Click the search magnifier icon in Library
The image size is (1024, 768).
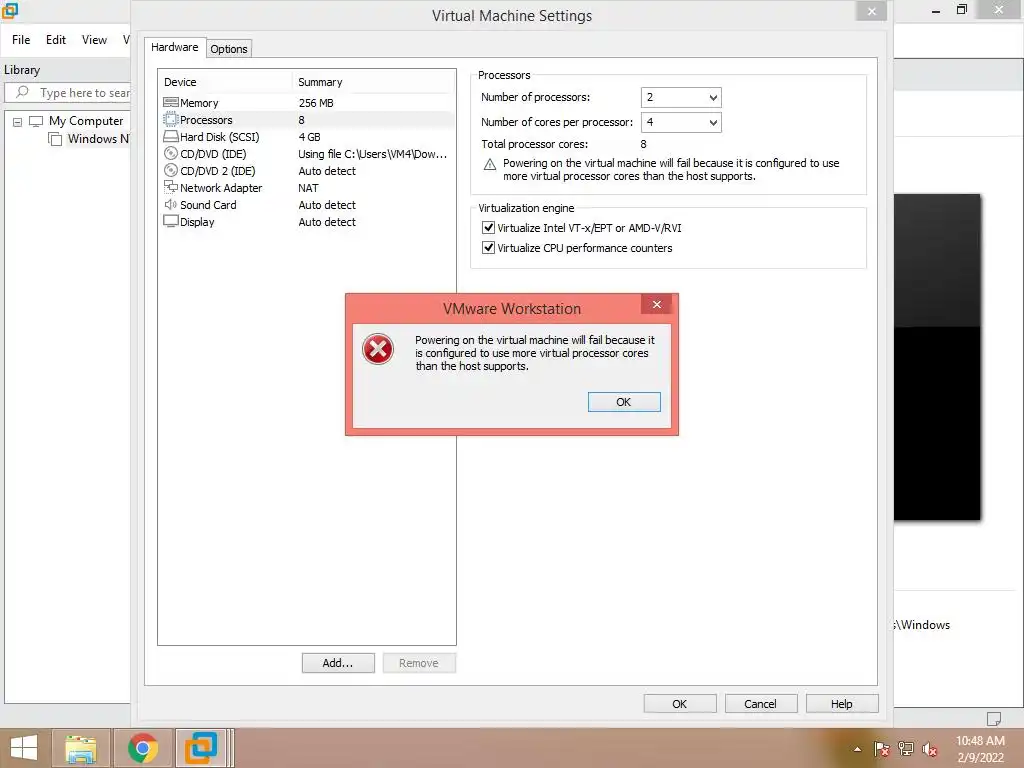(22, 92)
